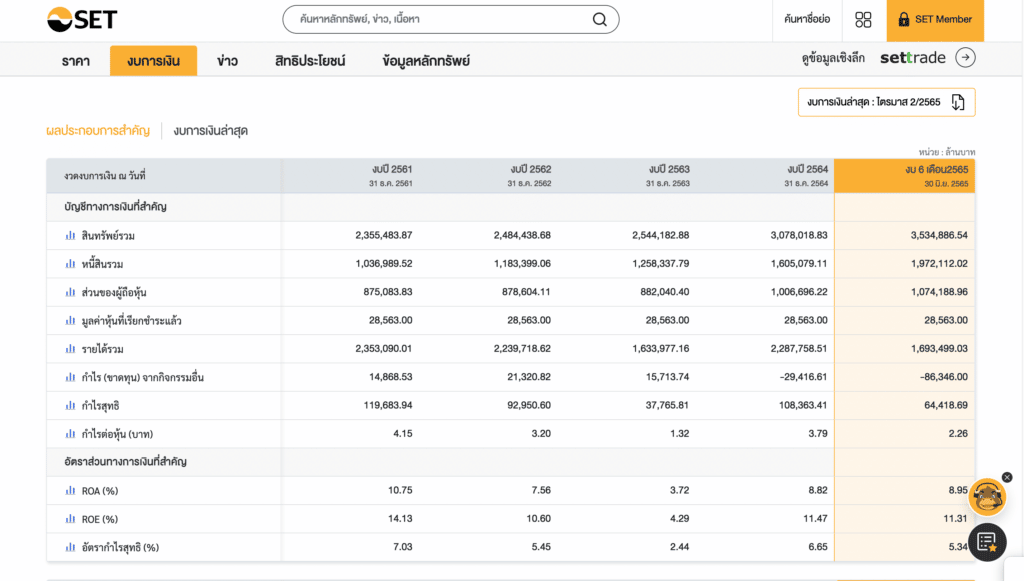This screenshot has width=1024, height=581.
Task: Open the favorites list floating button
Action: (x=987, y=542)
